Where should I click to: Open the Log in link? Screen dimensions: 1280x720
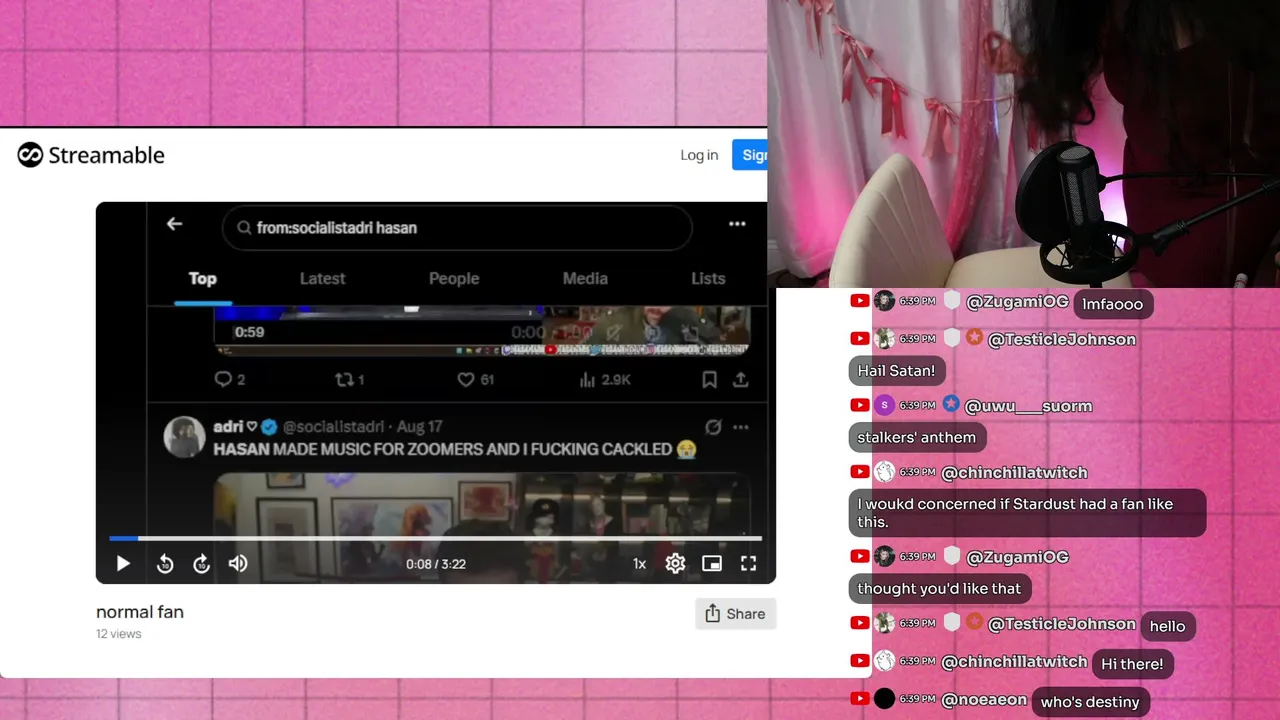click(x=699, y=155)
